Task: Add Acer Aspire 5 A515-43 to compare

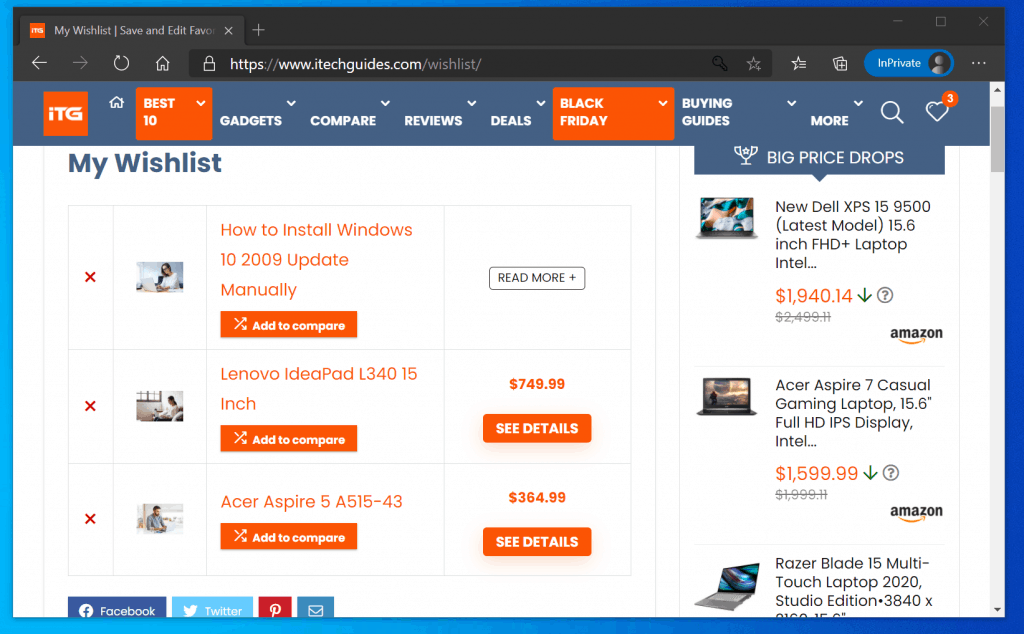Action: (289, 537)
